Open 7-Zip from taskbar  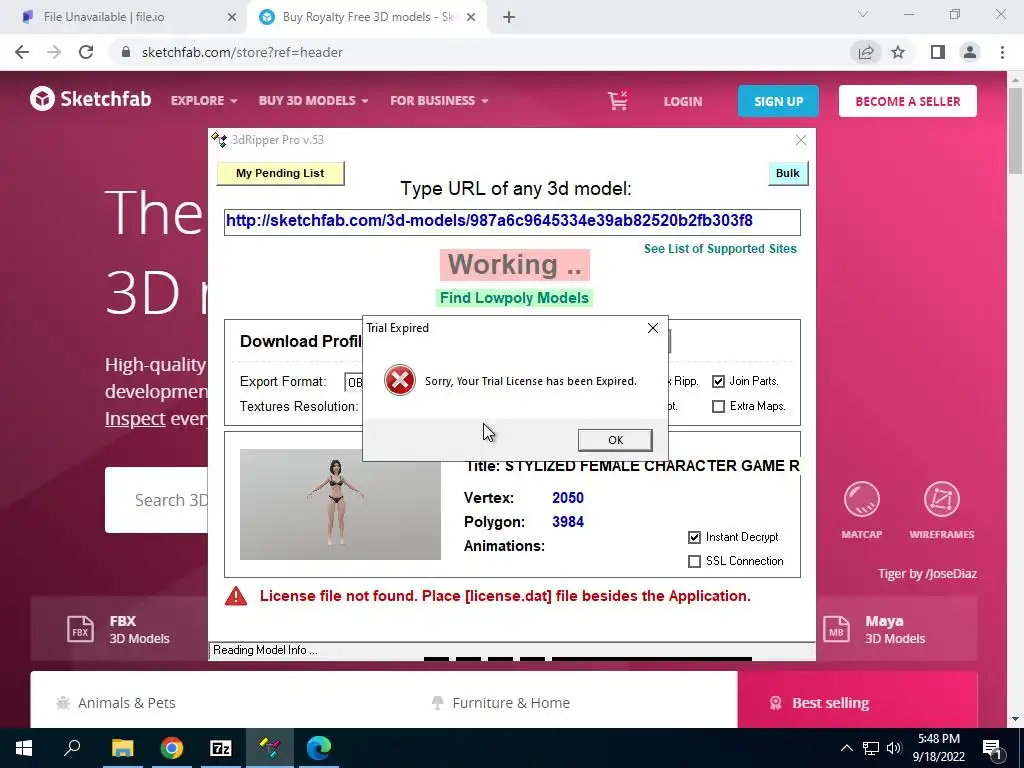[x=221, y=748]
